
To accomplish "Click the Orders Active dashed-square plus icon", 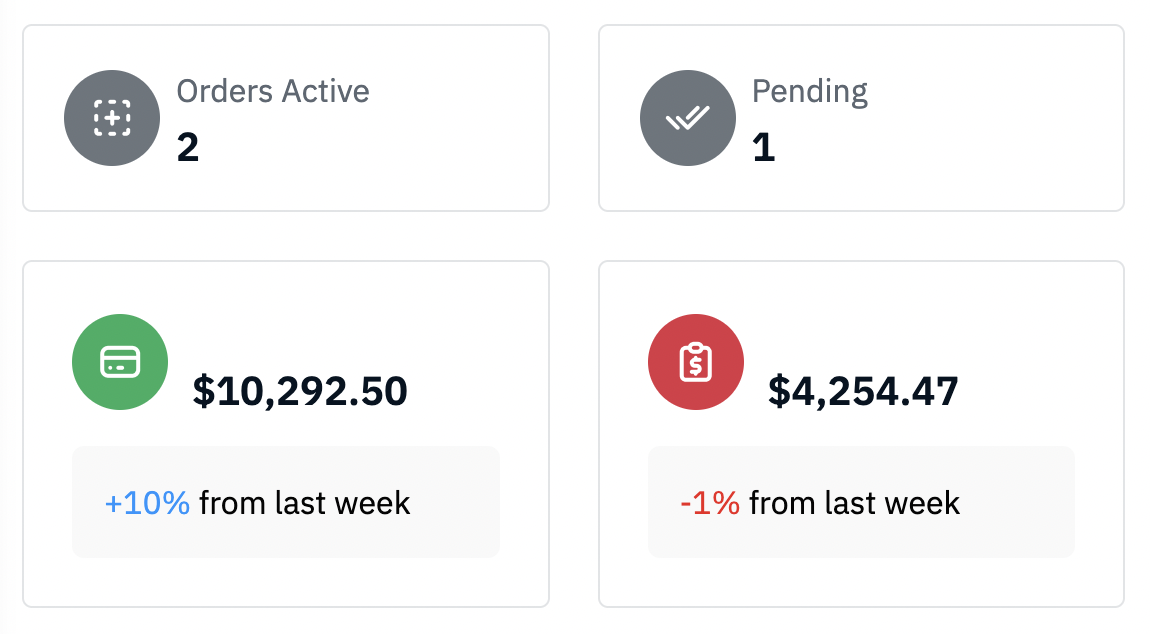I will pyautogui.click(x=112, y=118).
